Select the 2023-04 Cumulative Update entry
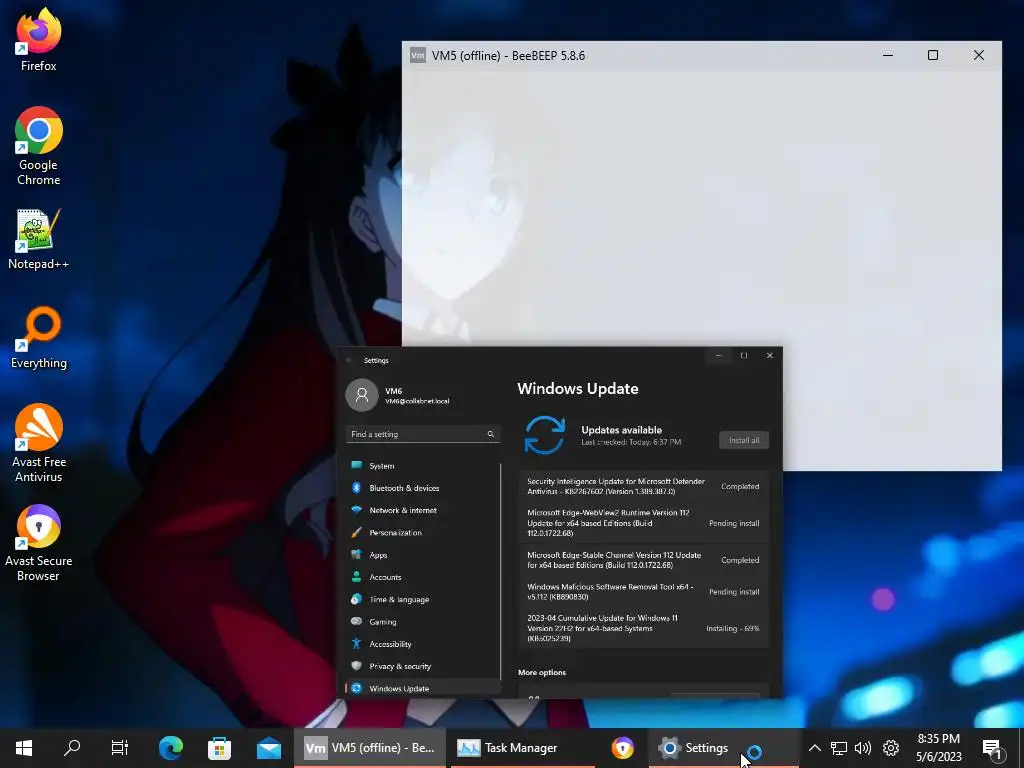The width and height of the screenshot is (1024, 768). 644,628
